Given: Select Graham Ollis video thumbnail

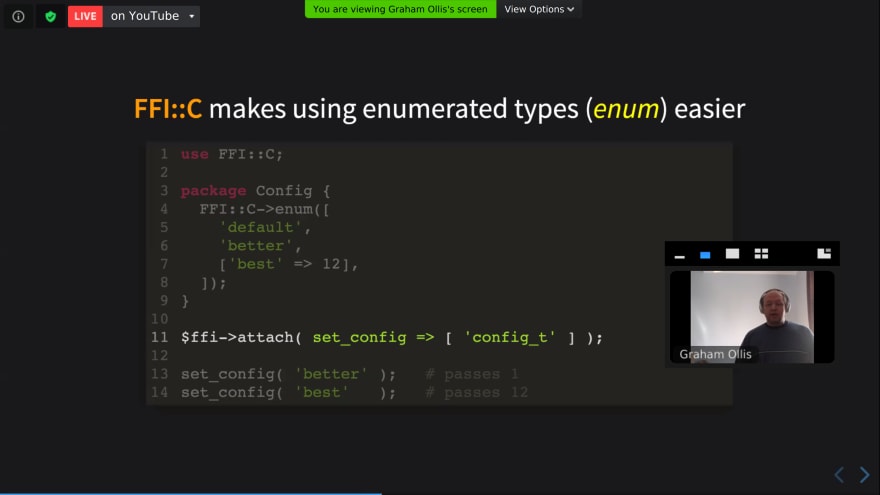Looking at the screenshot, I should click(x=752, y=317).
